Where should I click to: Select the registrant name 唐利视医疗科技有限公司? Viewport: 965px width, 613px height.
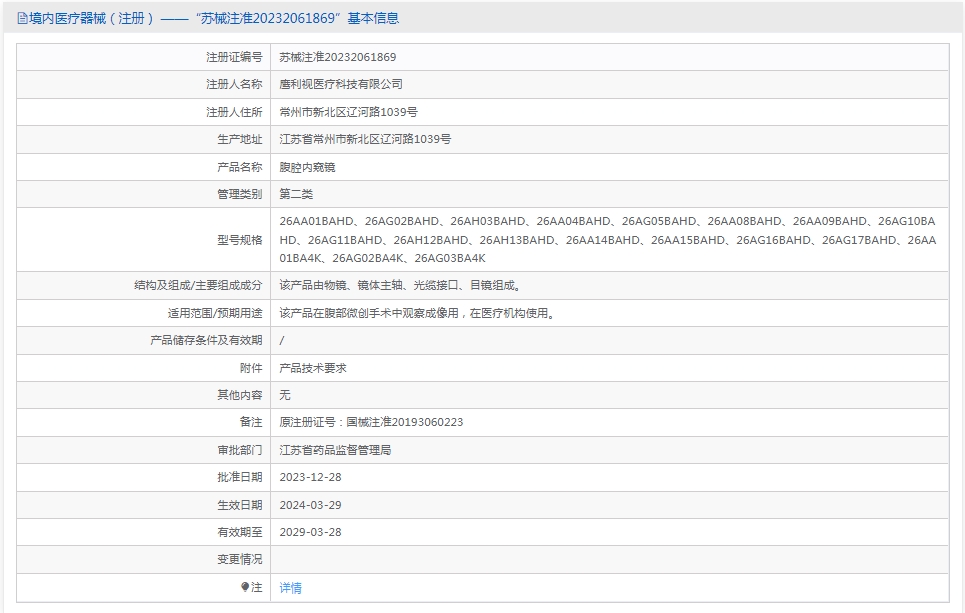point(341,84)
